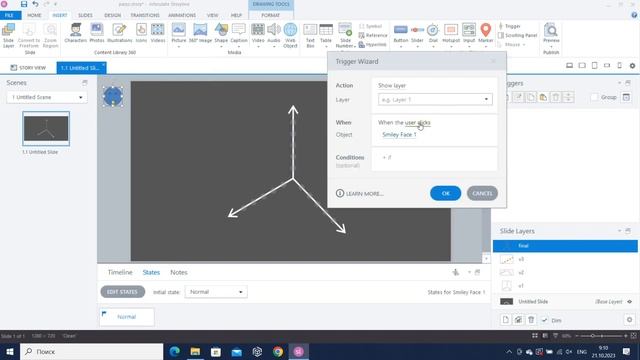Viewport: 640px width, 360px height.
Task: Switch to the TRANSITIONS ribbon tab
Action: pos(145,15)
